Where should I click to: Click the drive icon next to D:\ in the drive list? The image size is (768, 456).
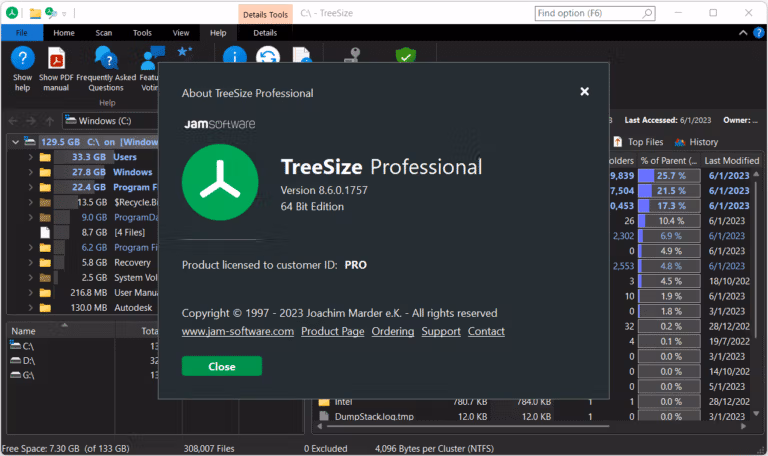tap(16, 360)
